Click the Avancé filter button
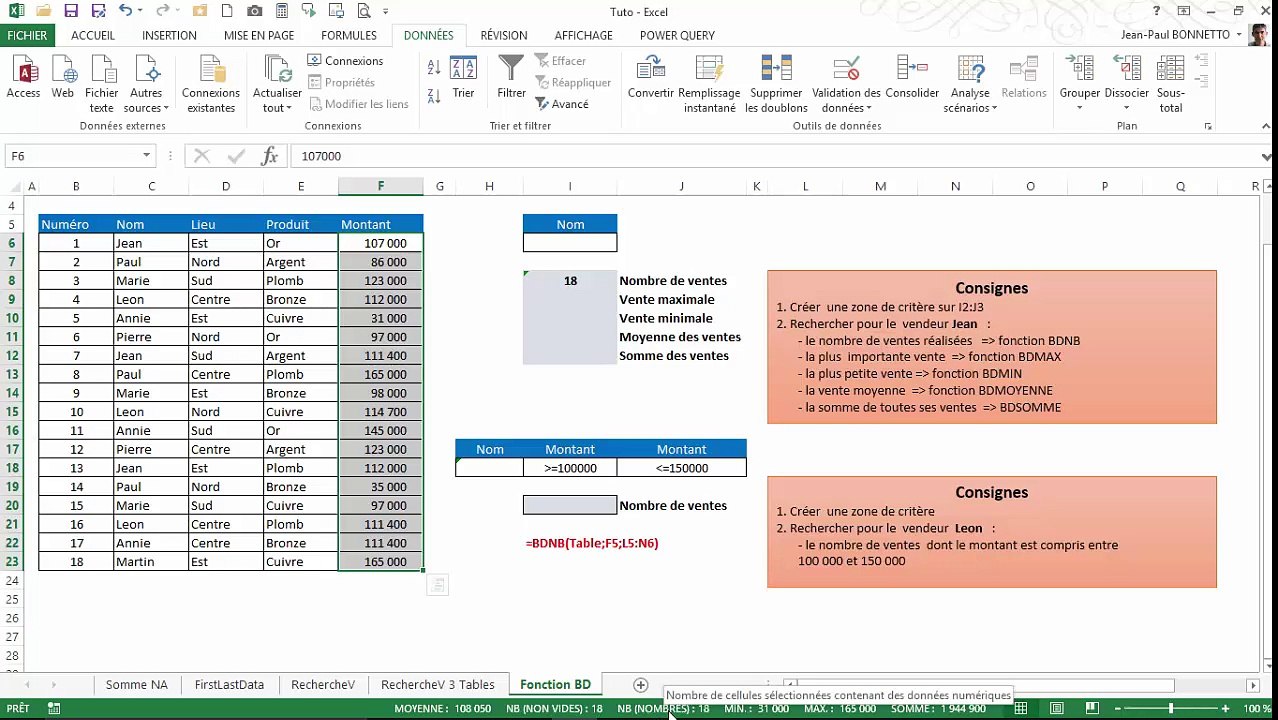 (x=561, y=104)
